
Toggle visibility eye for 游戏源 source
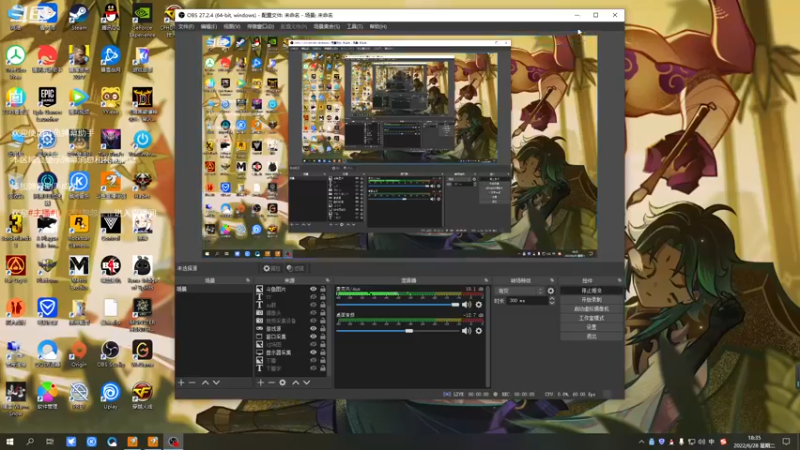click(x=313, y=329)
